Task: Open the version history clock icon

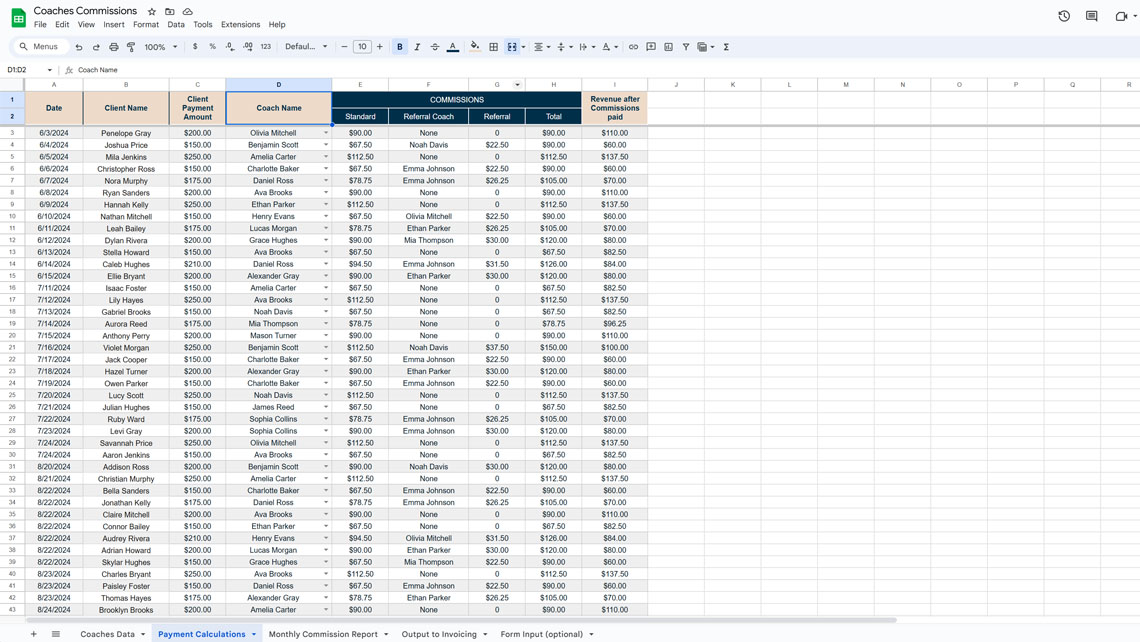Action: click(1064, 16)
